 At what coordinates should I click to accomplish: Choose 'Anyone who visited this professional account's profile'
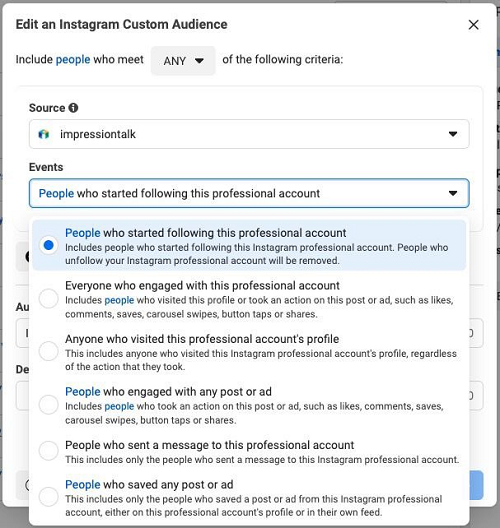pos(249,352)
